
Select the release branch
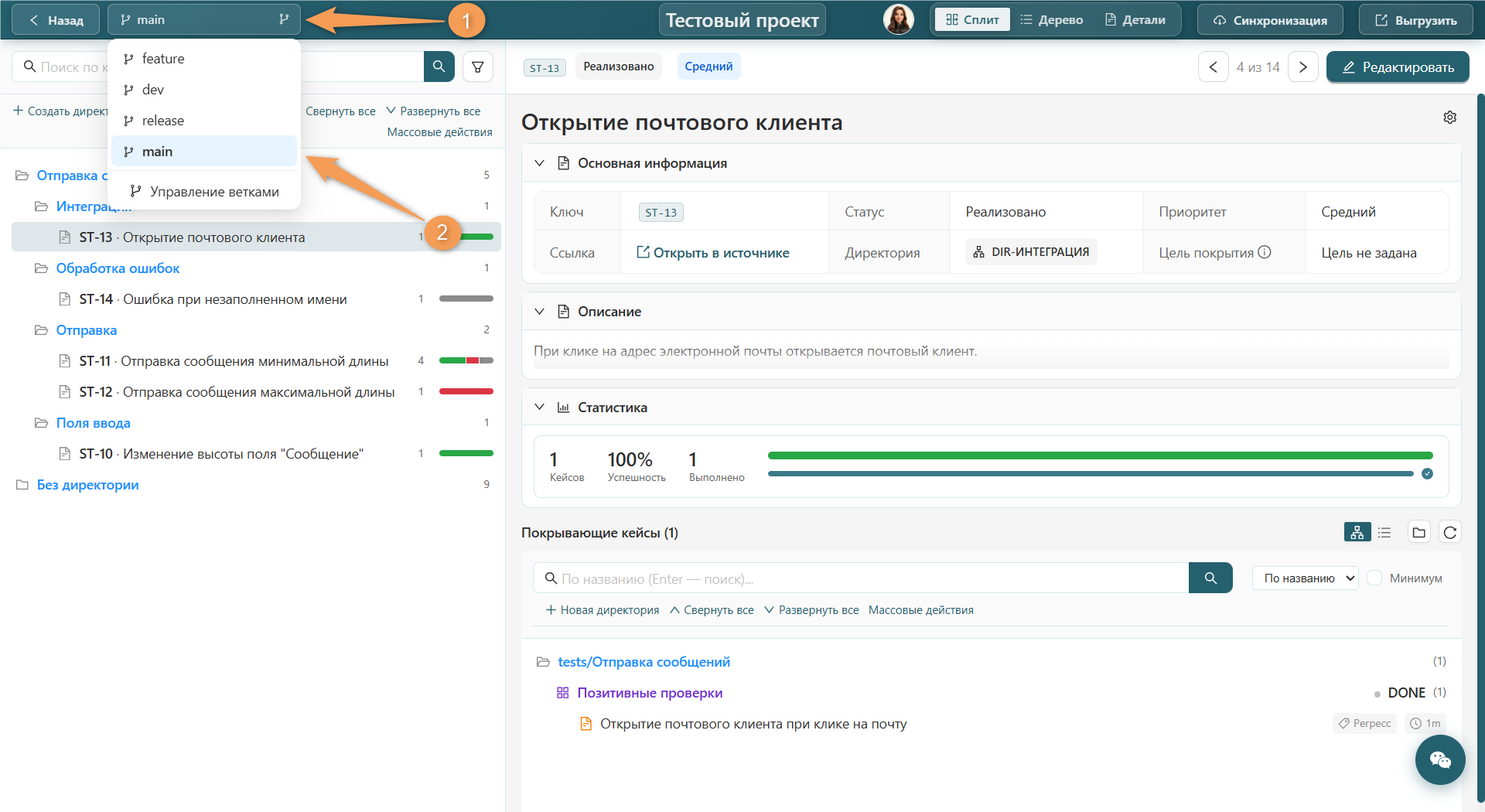point(204,121)
